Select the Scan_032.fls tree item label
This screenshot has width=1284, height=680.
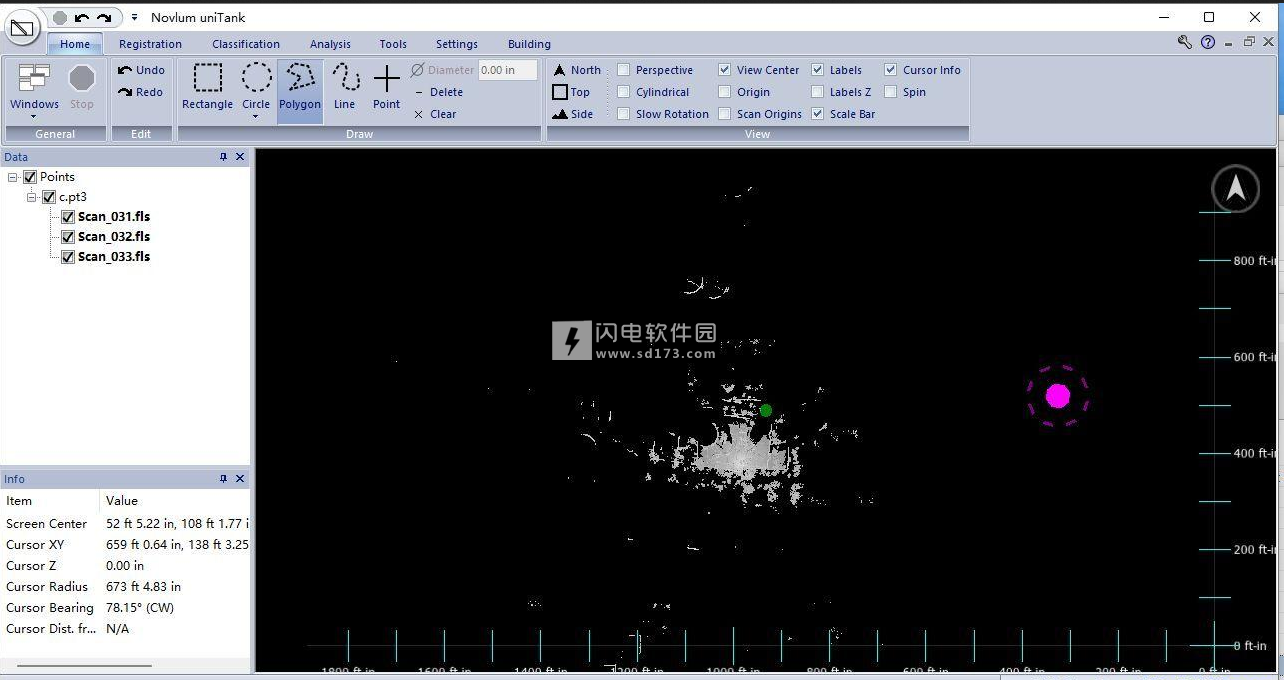coord(114,237)
